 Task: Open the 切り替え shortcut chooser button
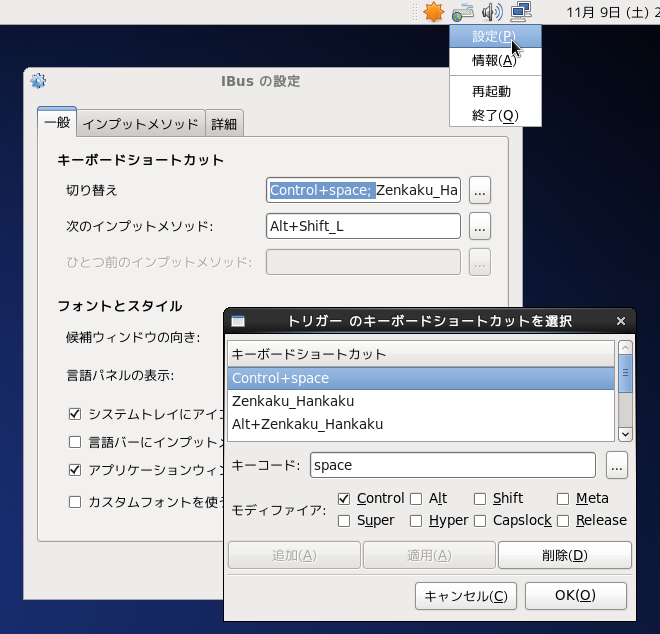tap(480, 190)
